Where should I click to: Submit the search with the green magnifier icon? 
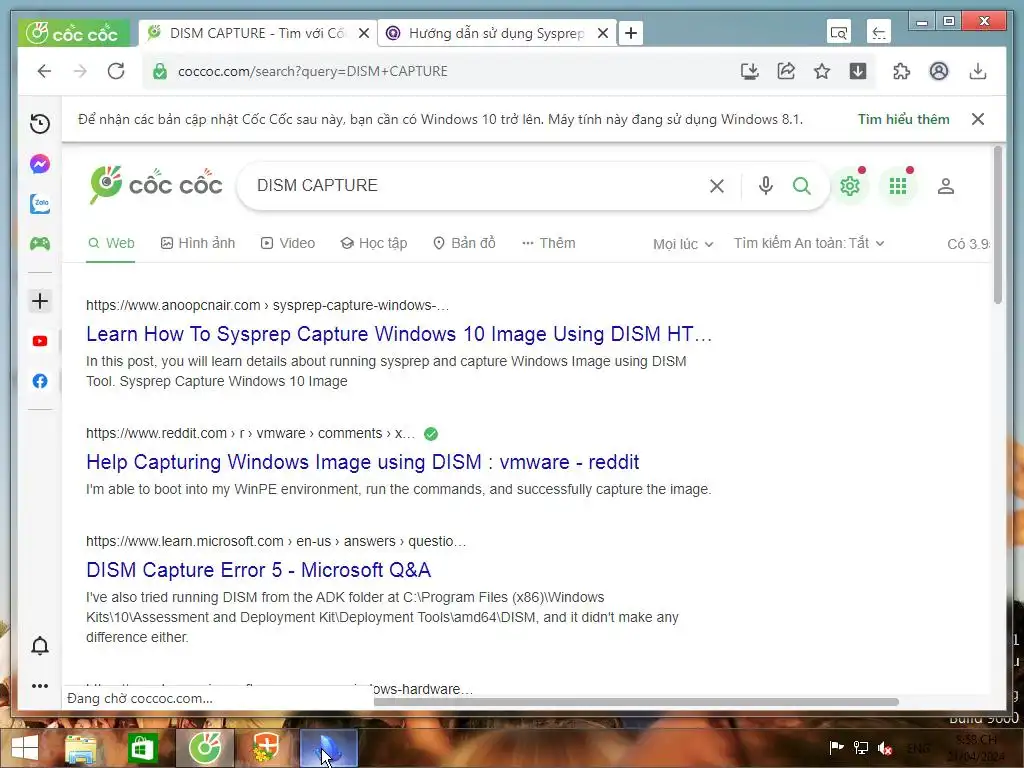click(x=802, y=186)
